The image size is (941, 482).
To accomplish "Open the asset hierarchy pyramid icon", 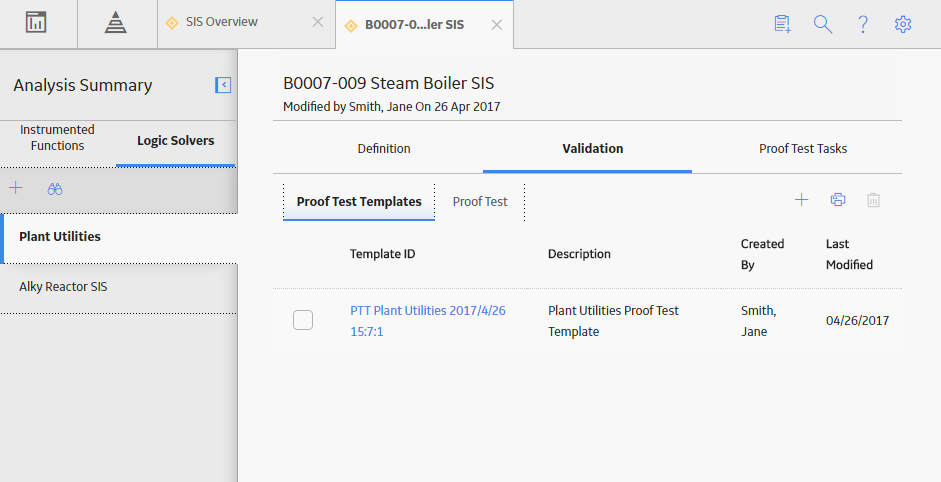I will point(115,23).
